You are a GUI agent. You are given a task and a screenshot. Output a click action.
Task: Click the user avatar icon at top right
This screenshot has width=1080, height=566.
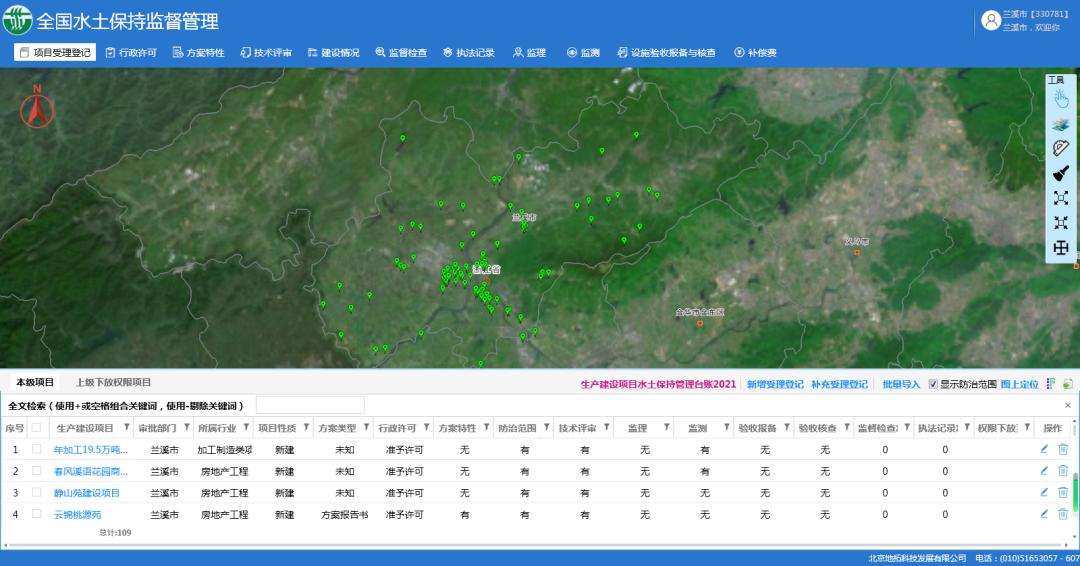tap(991, 20)
